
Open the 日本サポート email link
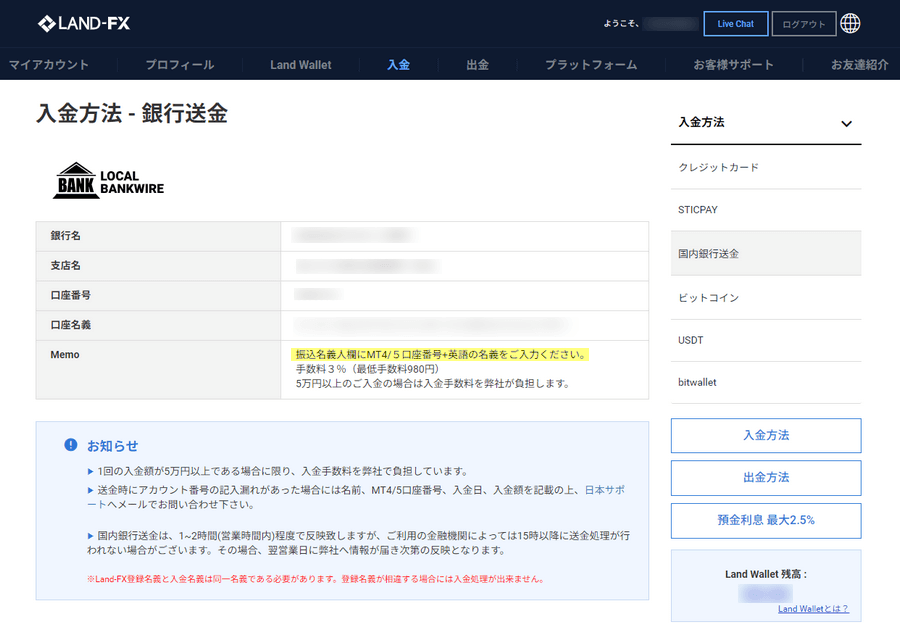click(604, 490)
